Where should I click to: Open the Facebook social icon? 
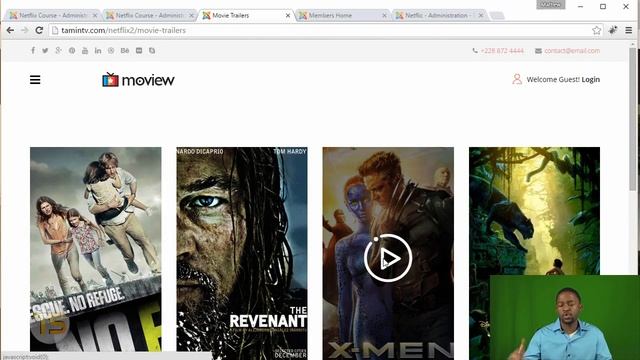[x=33, y=51]
